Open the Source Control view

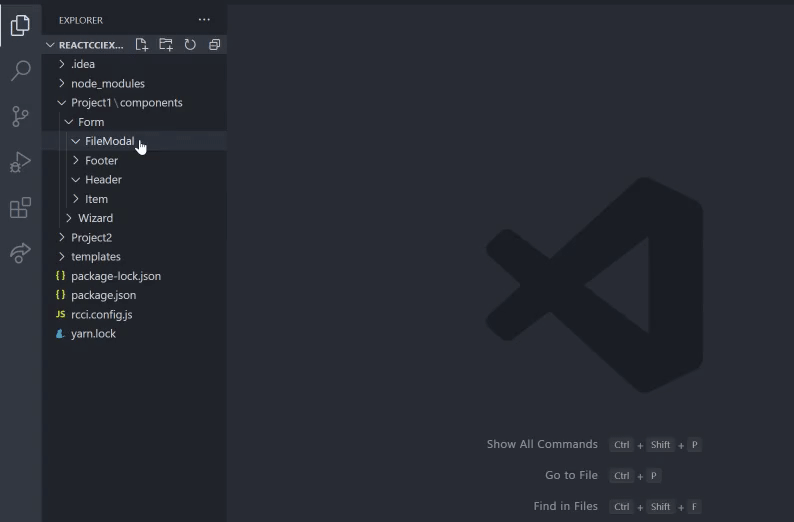(20, 116)
